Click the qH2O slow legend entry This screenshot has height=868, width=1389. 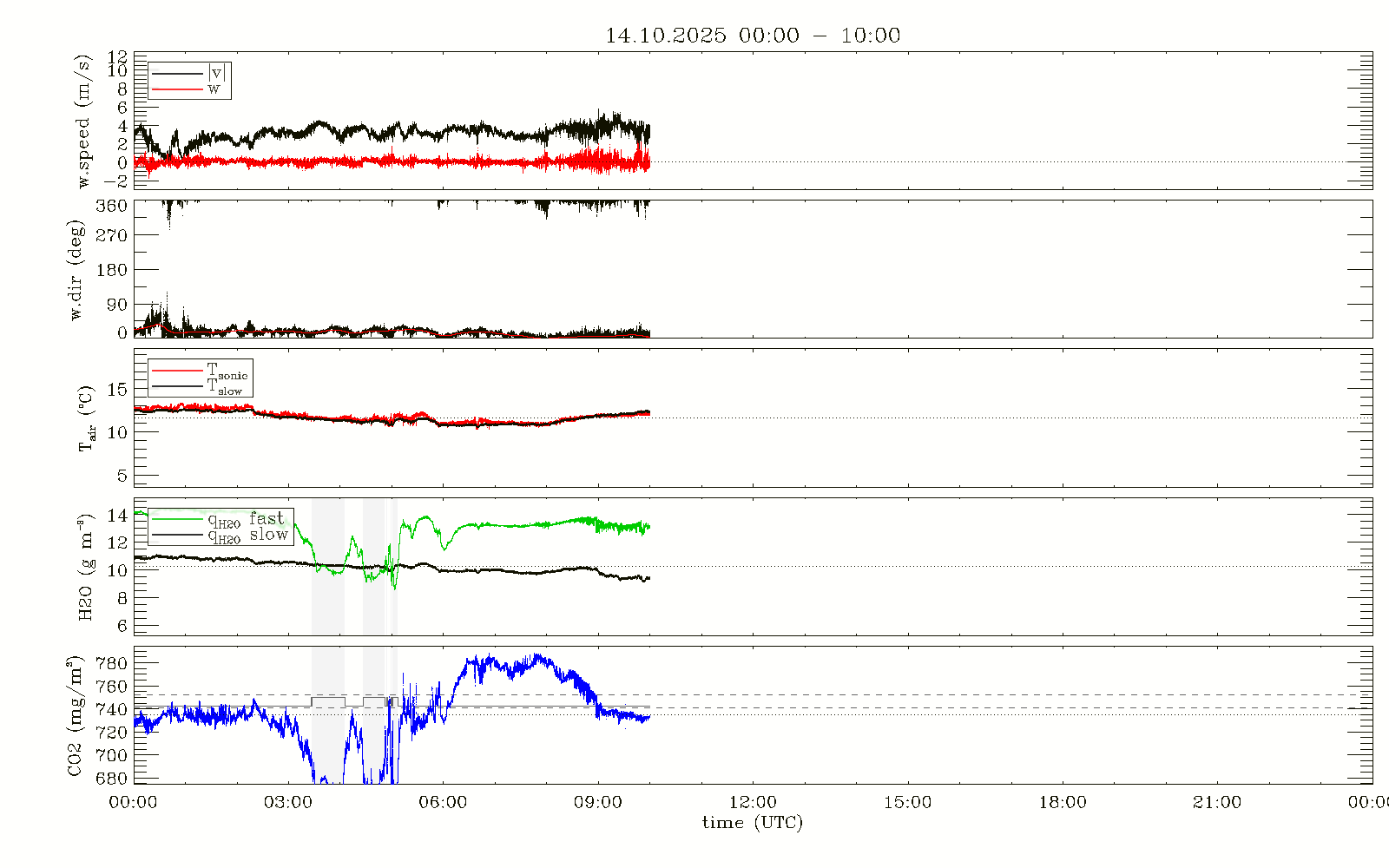click(x=247, y=536)
